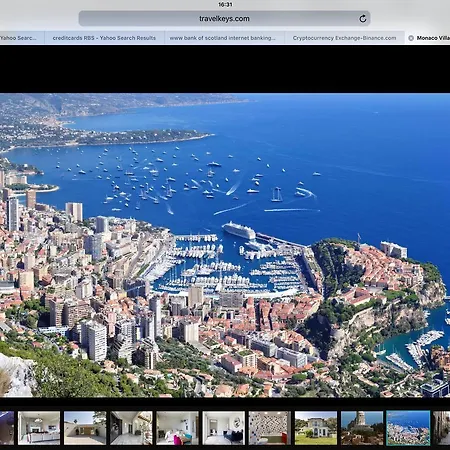Select the partially visible street thumbnail at right edge
450x450 pixels.
pyautogui.click(x=442, y=428)
